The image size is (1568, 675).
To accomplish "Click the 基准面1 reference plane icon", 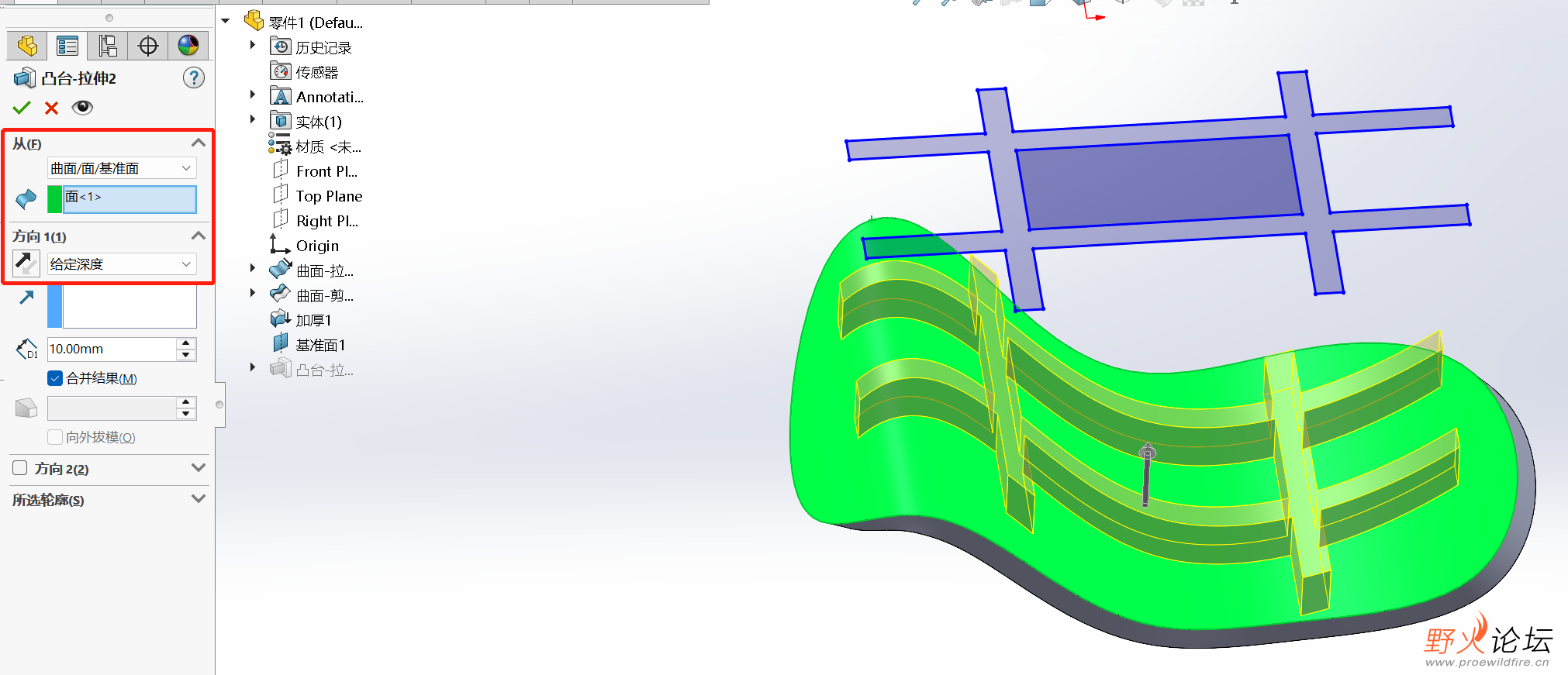I will tap(280, 343).
